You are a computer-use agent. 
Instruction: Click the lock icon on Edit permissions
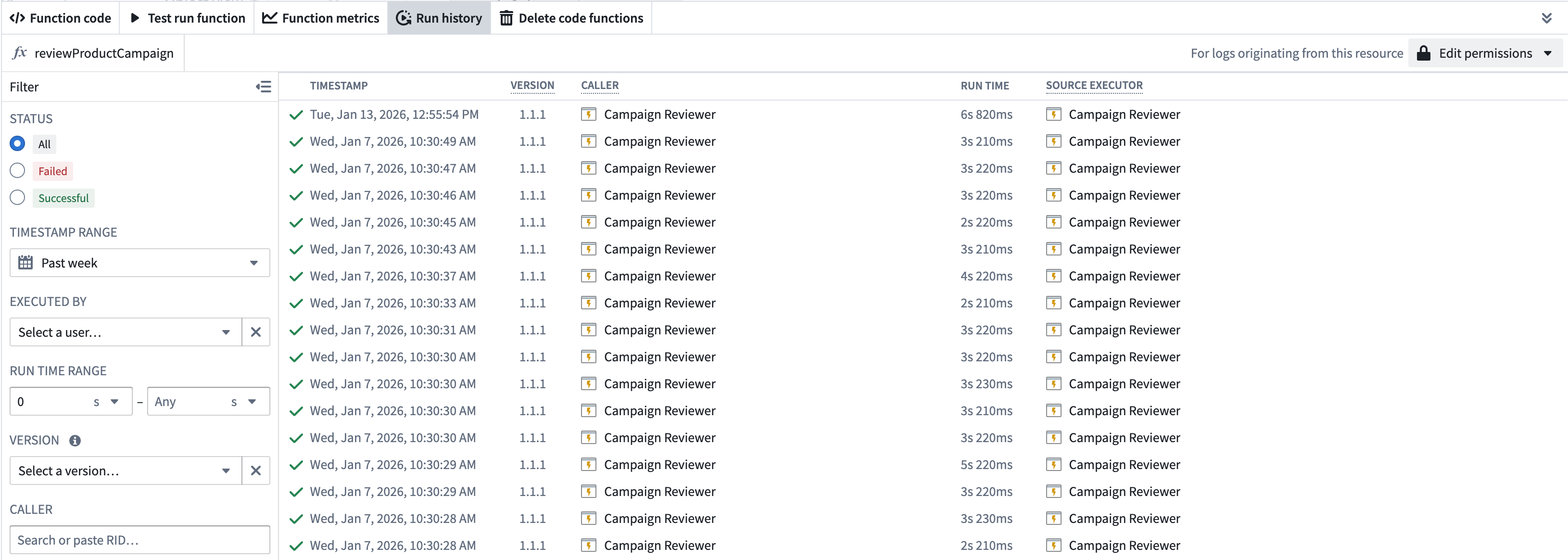1423,53
